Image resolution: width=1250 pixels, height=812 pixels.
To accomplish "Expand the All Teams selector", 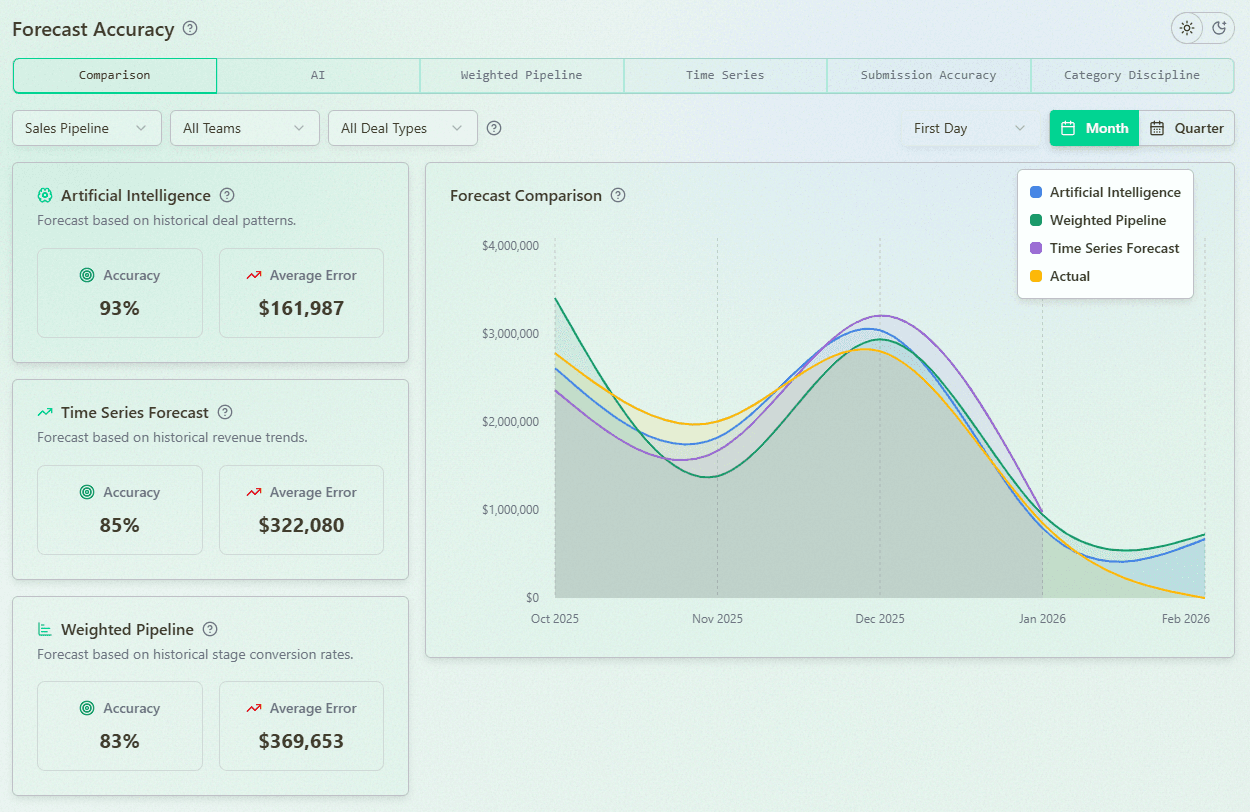I will pos(244,128).
